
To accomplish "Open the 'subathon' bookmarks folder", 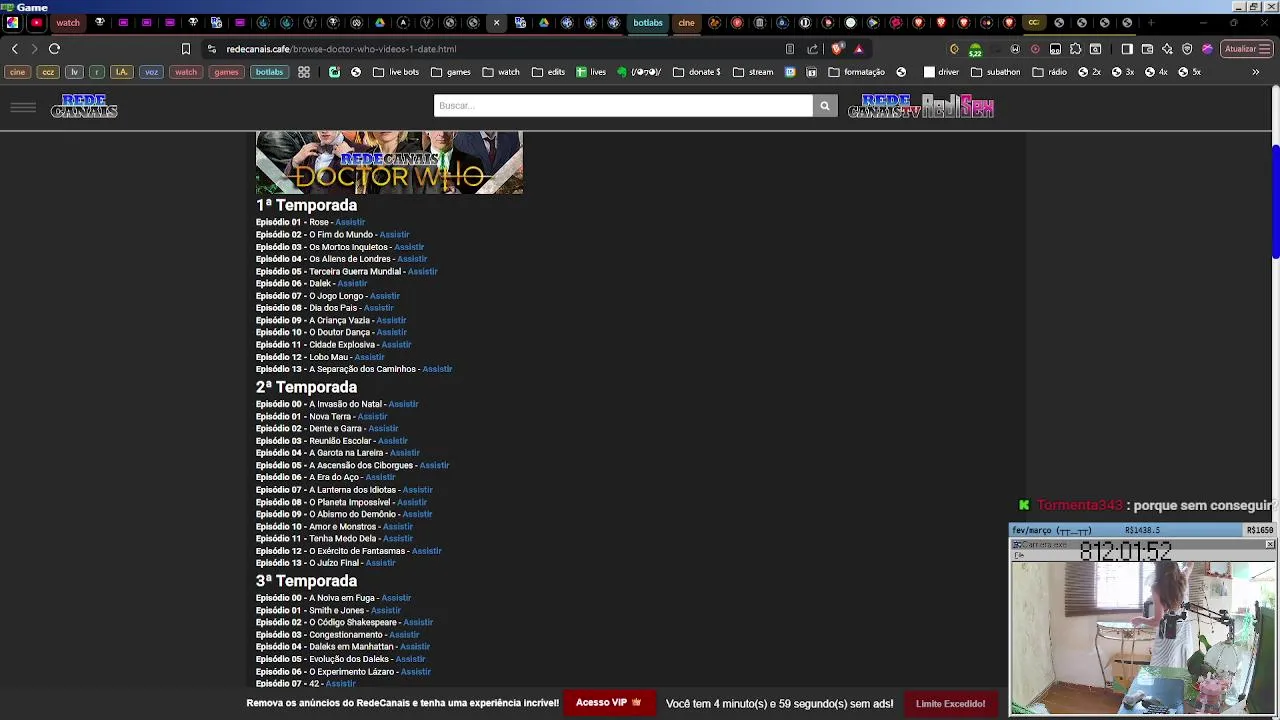I will (995, 72).
